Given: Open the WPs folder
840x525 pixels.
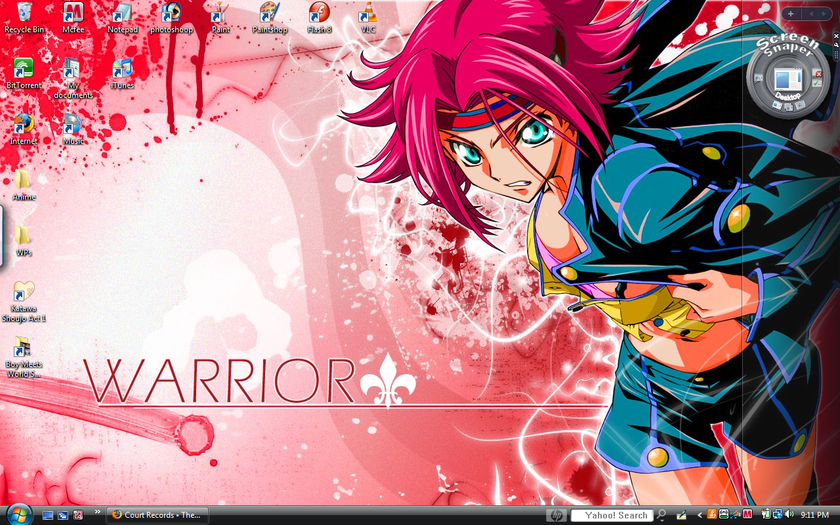Looking at the screenshot, I should pos(24,241).
